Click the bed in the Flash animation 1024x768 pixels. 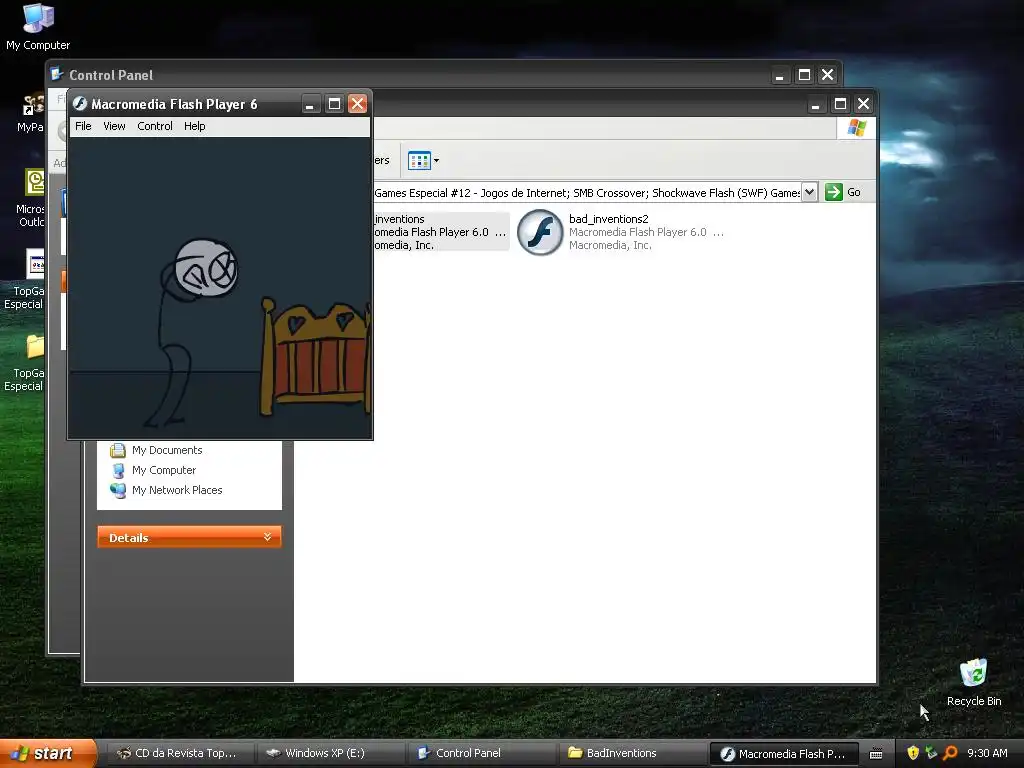[x=315, y=356]
